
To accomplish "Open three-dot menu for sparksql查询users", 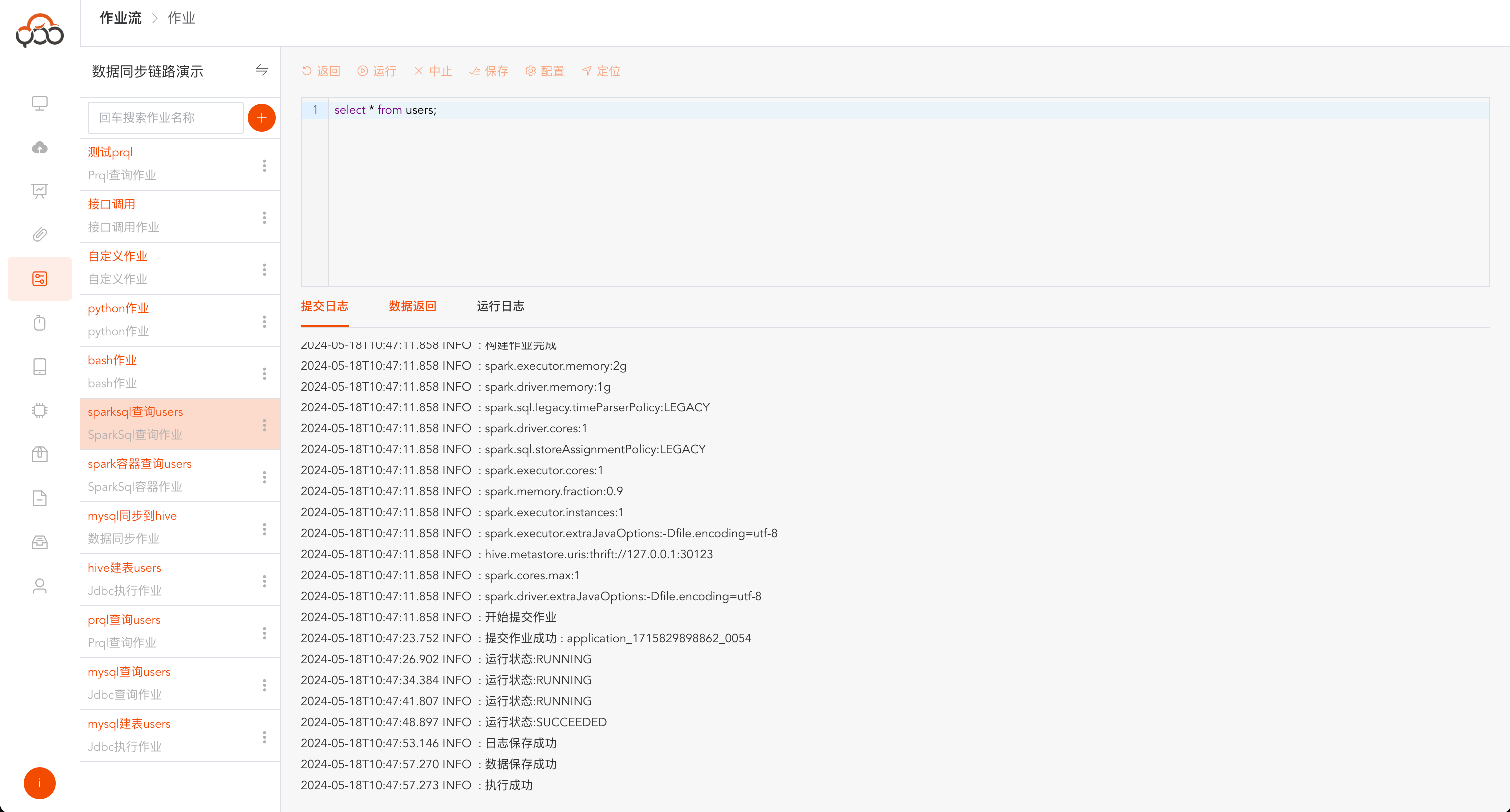I will [x=264, y=425].
